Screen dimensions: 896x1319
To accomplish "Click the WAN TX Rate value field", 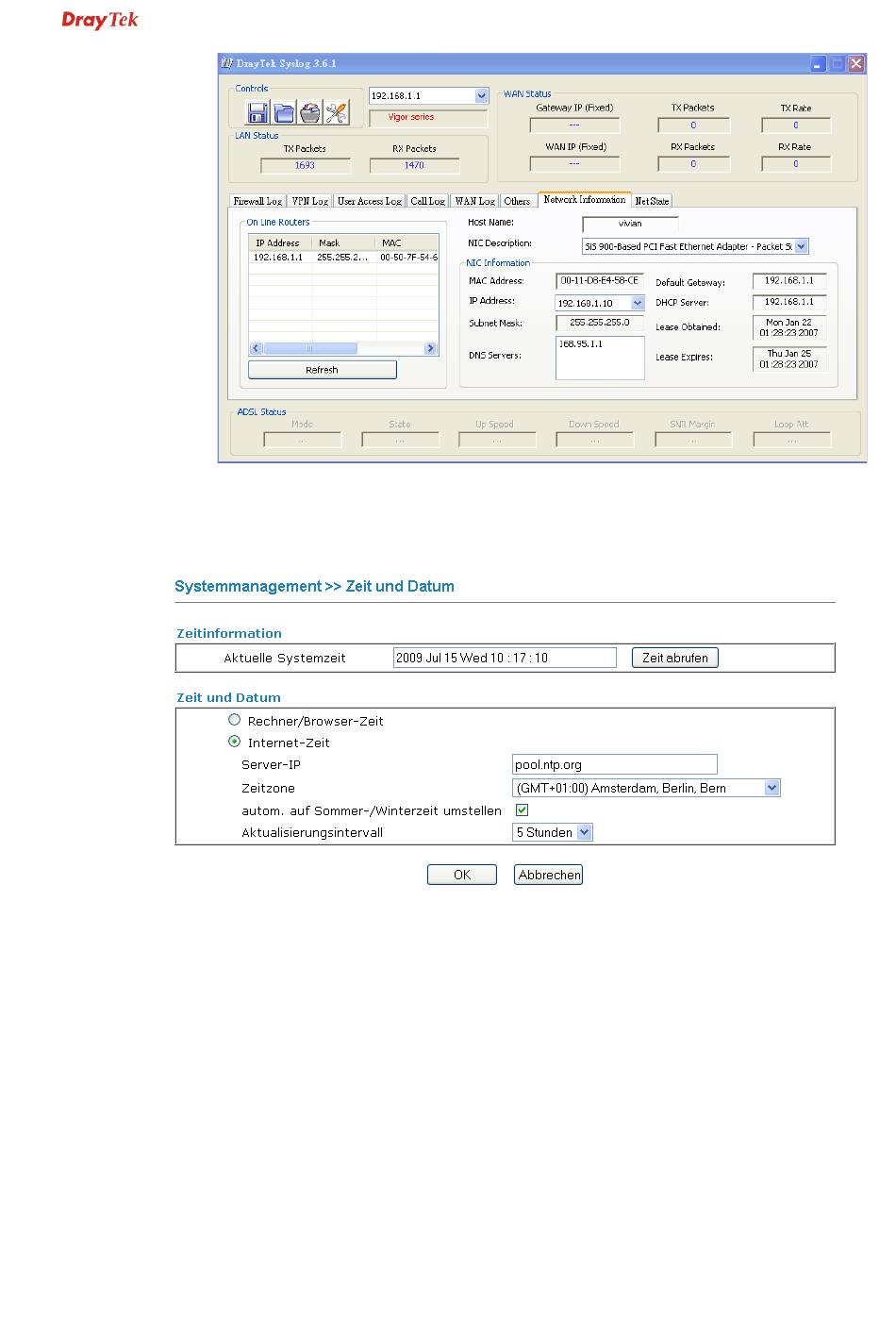I will 796,125.
